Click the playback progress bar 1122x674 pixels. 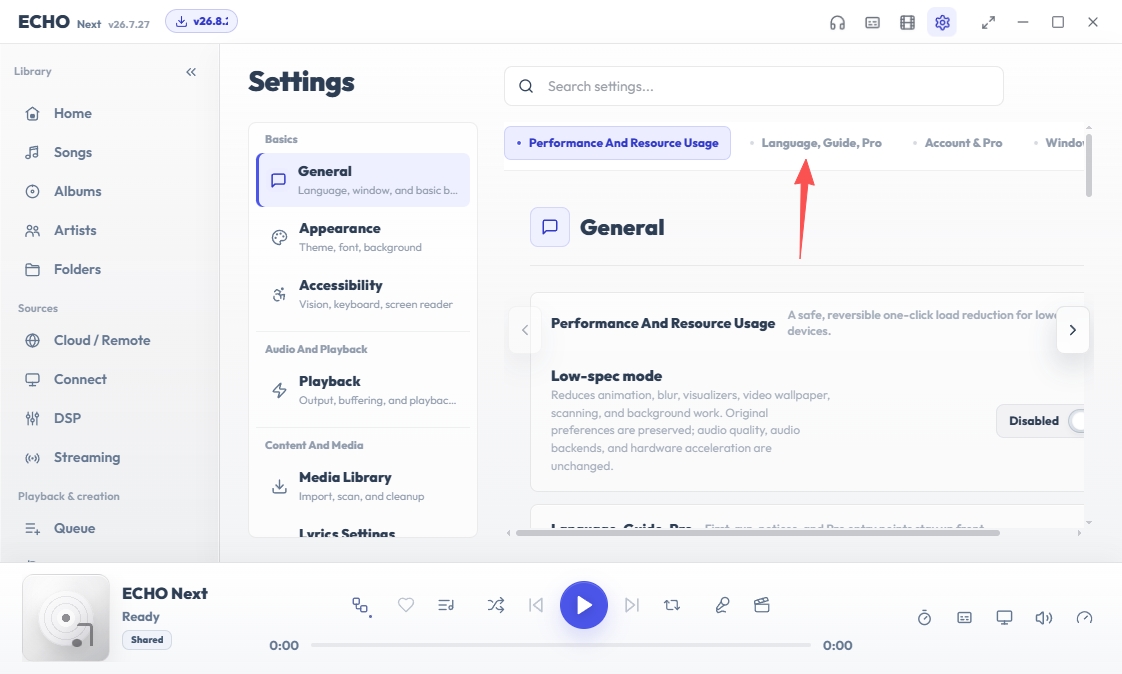point(560,645)
